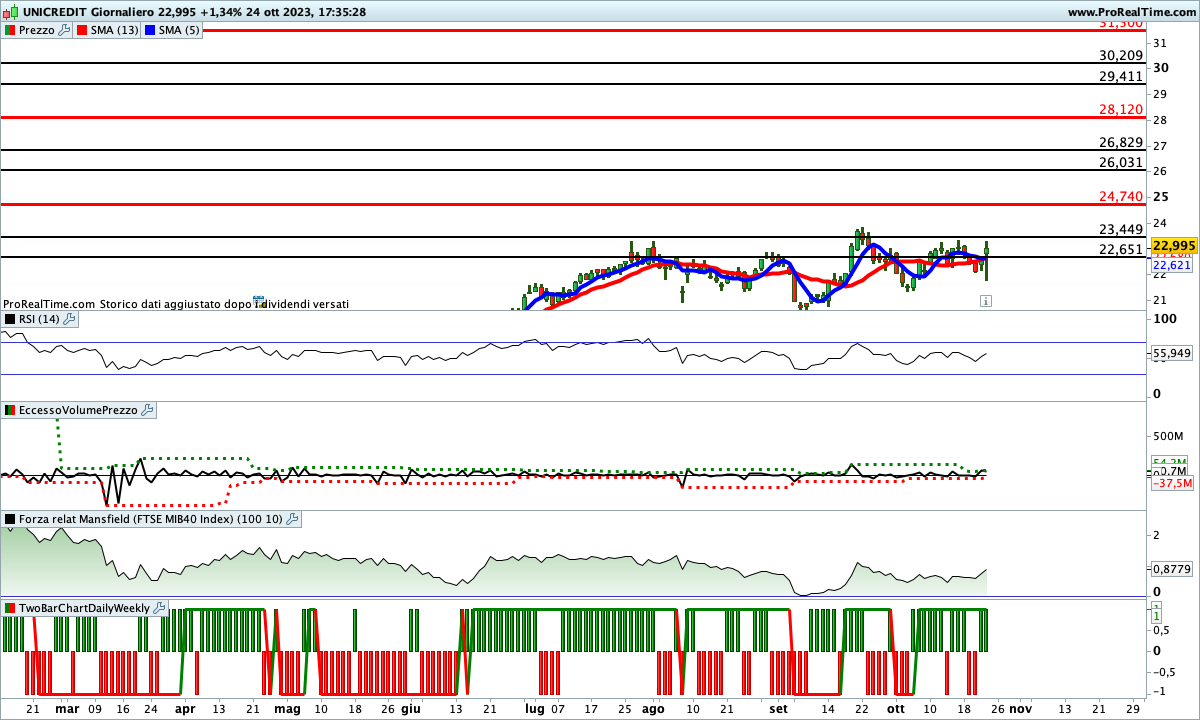The image size is (1200, 720).
Task: Click the 55,949 RSI value tag
Action: pyautogui.click(x=1171, y=353)
